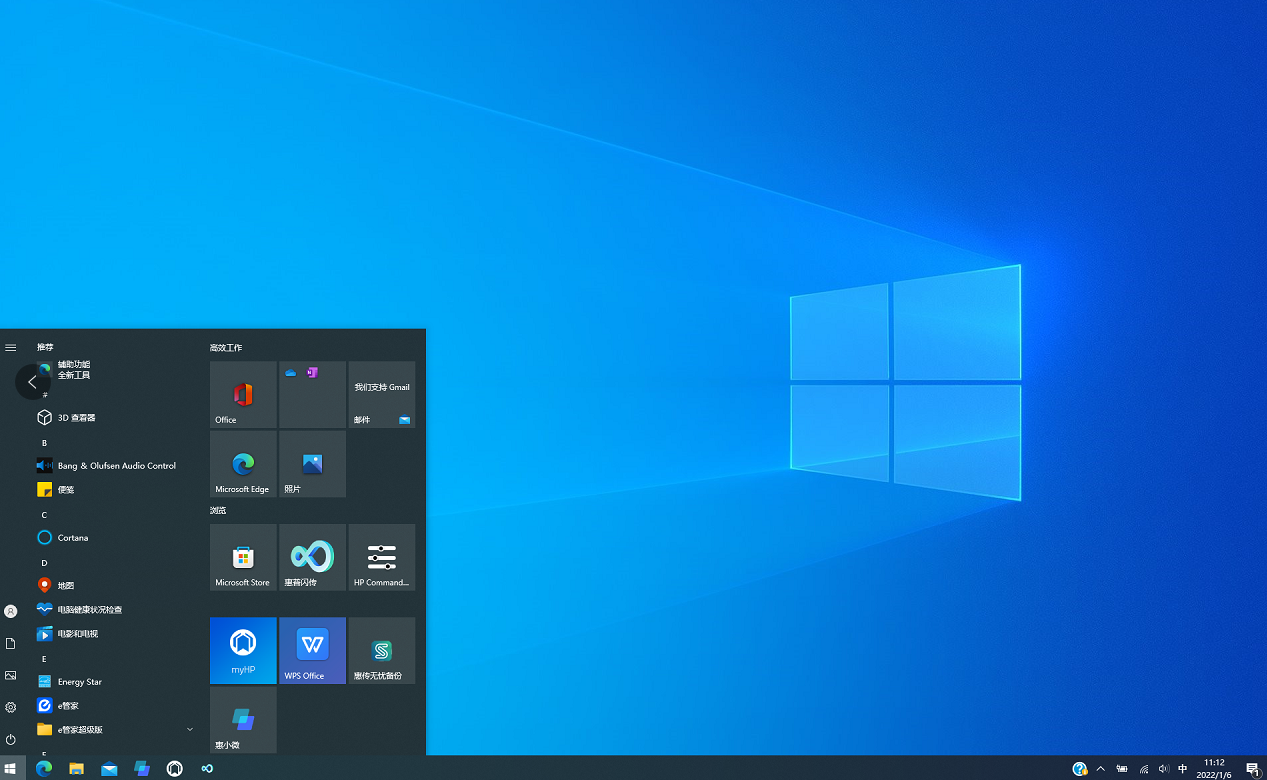
Task: Open the help question-mark tray icon
Action: tap(1080, 769)
